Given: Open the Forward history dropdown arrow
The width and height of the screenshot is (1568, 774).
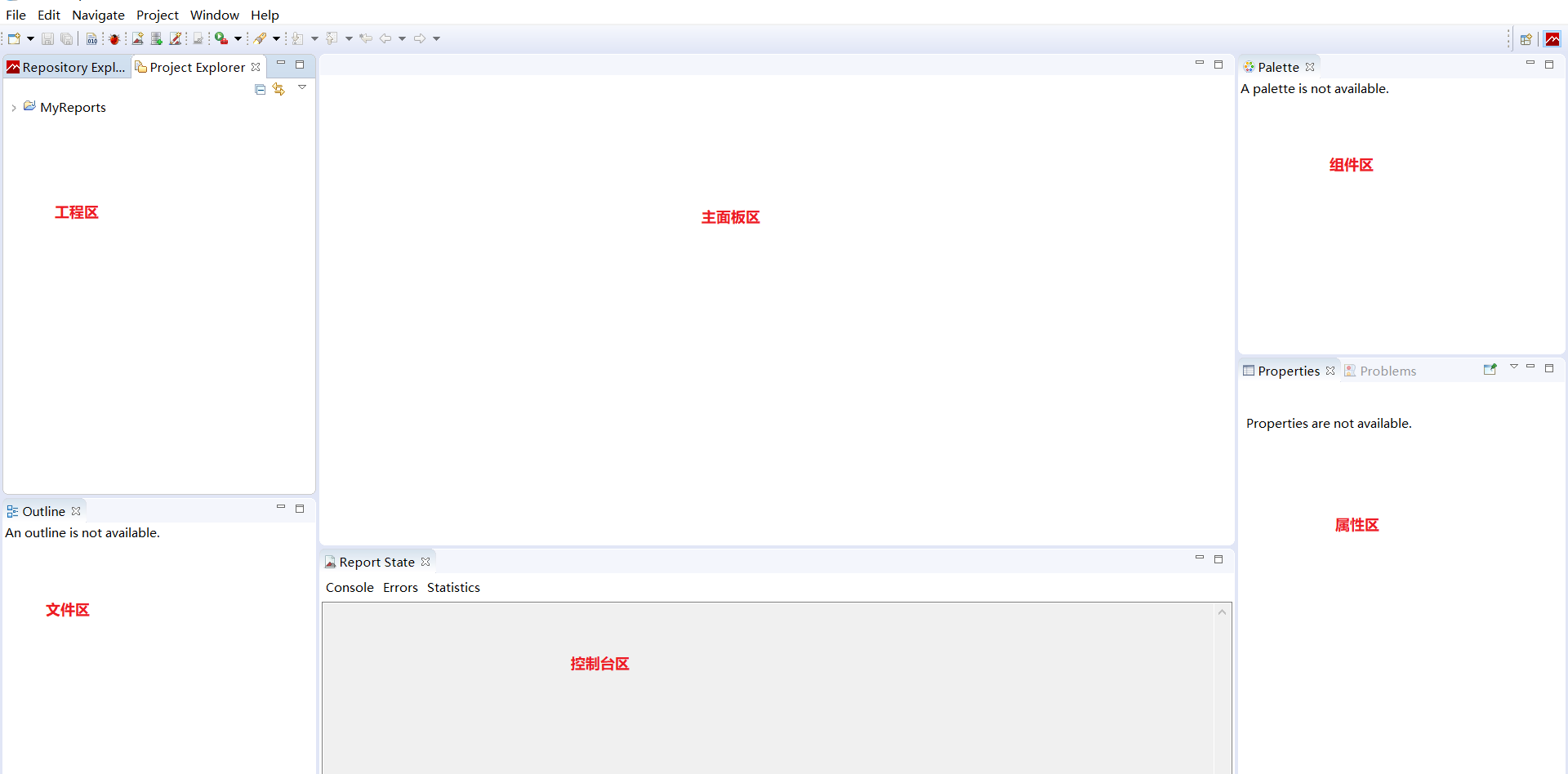Looking at the screenshot, I should click(436, 38).
